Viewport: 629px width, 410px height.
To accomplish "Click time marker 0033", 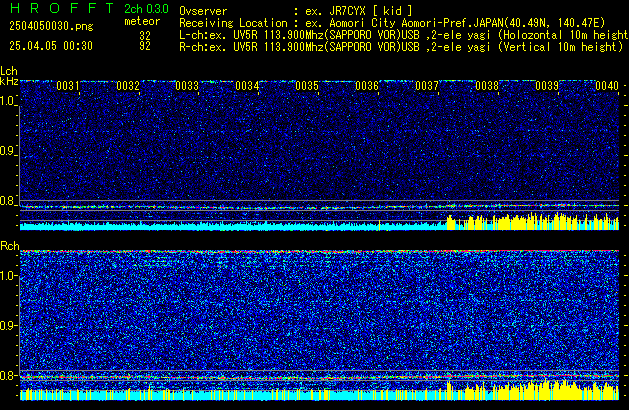I will coord(187,86).
